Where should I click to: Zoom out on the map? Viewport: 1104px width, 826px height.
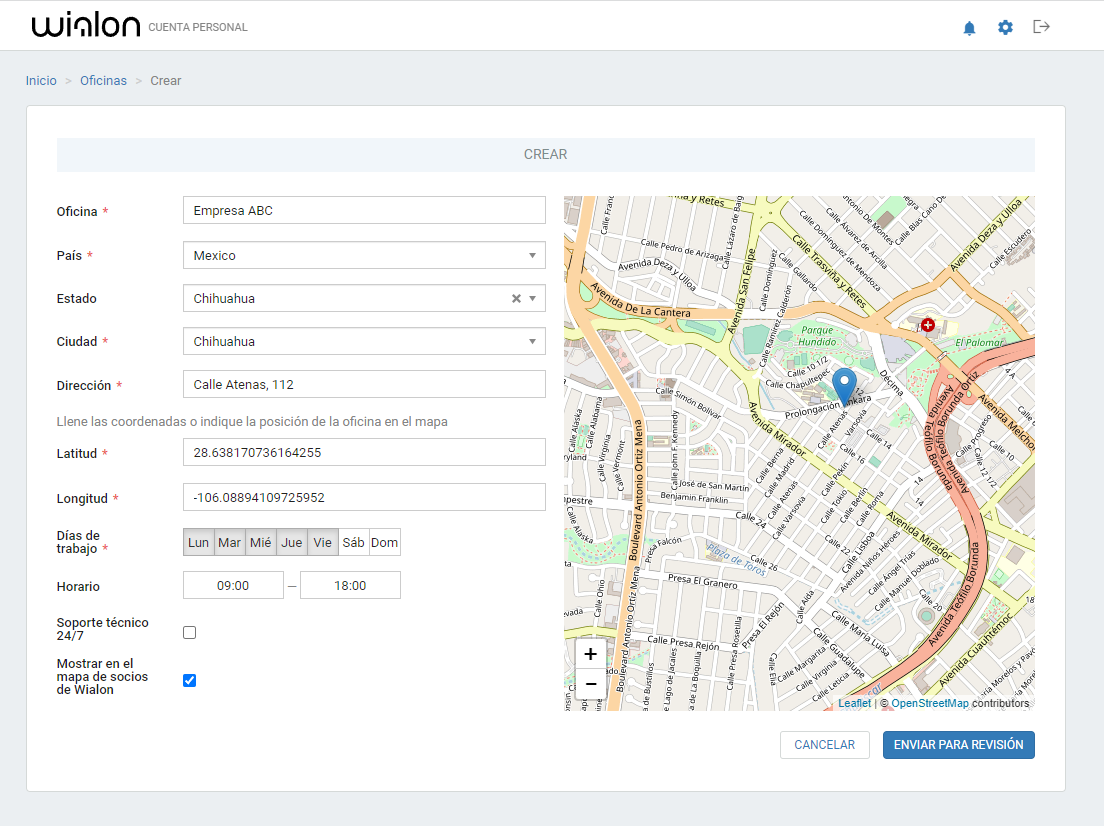[x=591, y=684]
